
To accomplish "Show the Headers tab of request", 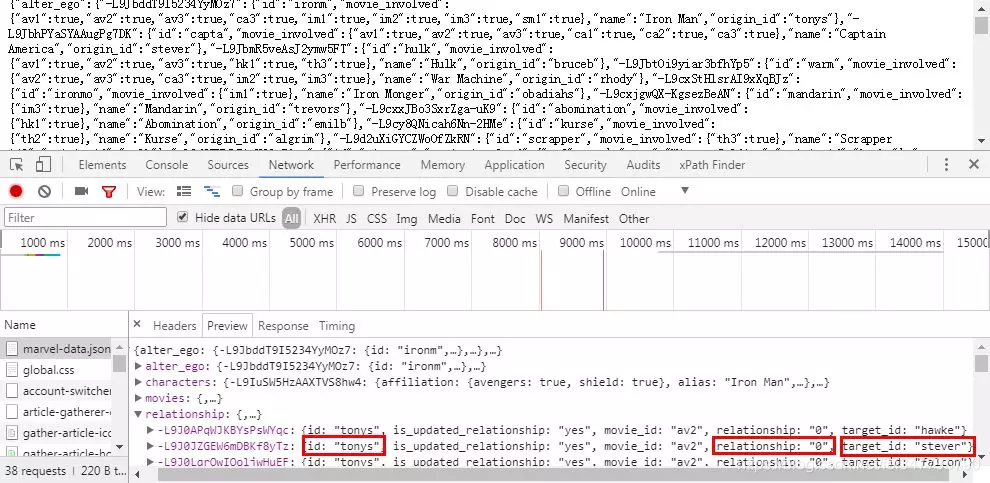I will (x=174, y=326).
